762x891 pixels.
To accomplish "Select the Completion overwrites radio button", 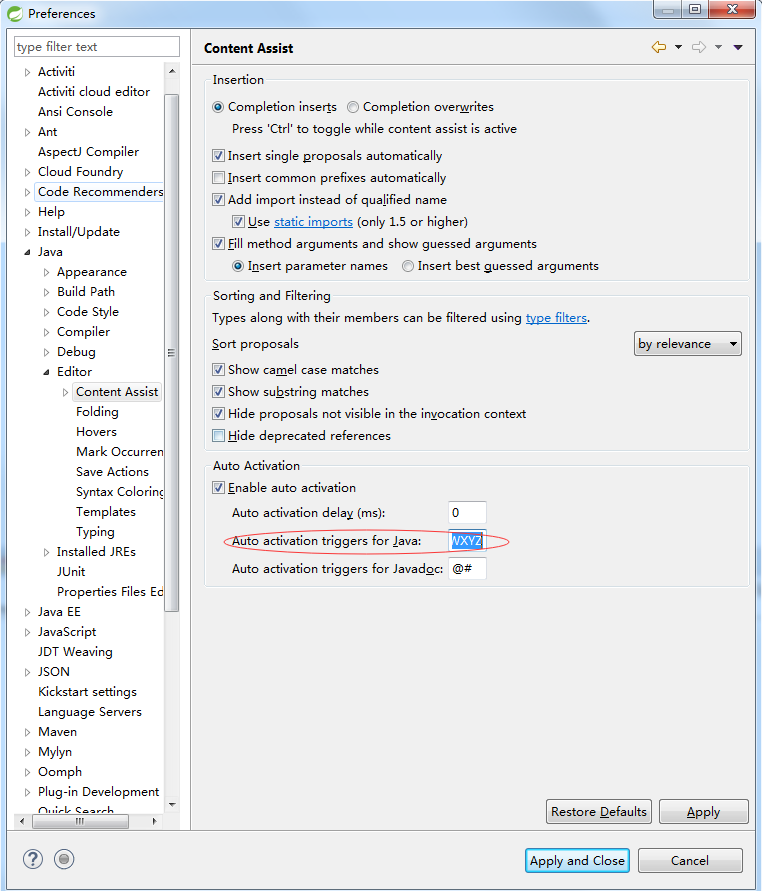I will pyautogui.click(x=353, y=107).
